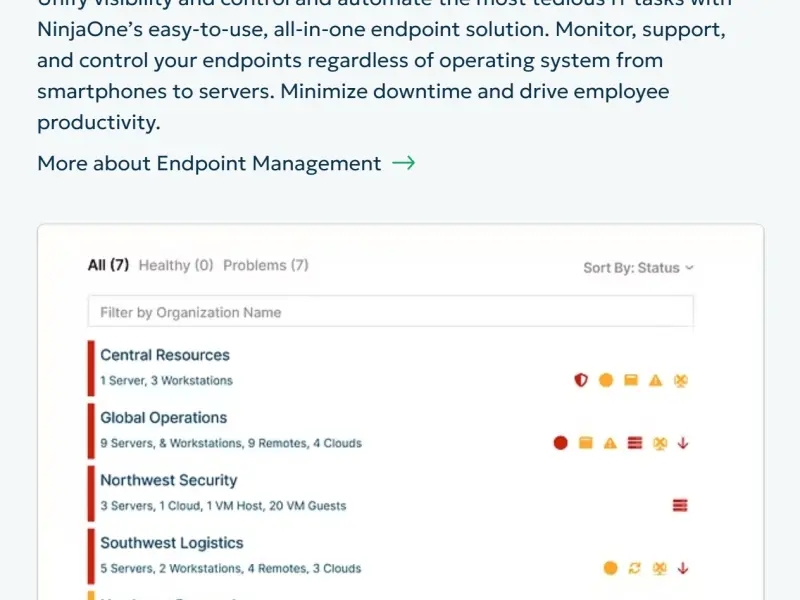Click the red down arrow for Global Operations

pyautogui.click(x=683, y=443)
